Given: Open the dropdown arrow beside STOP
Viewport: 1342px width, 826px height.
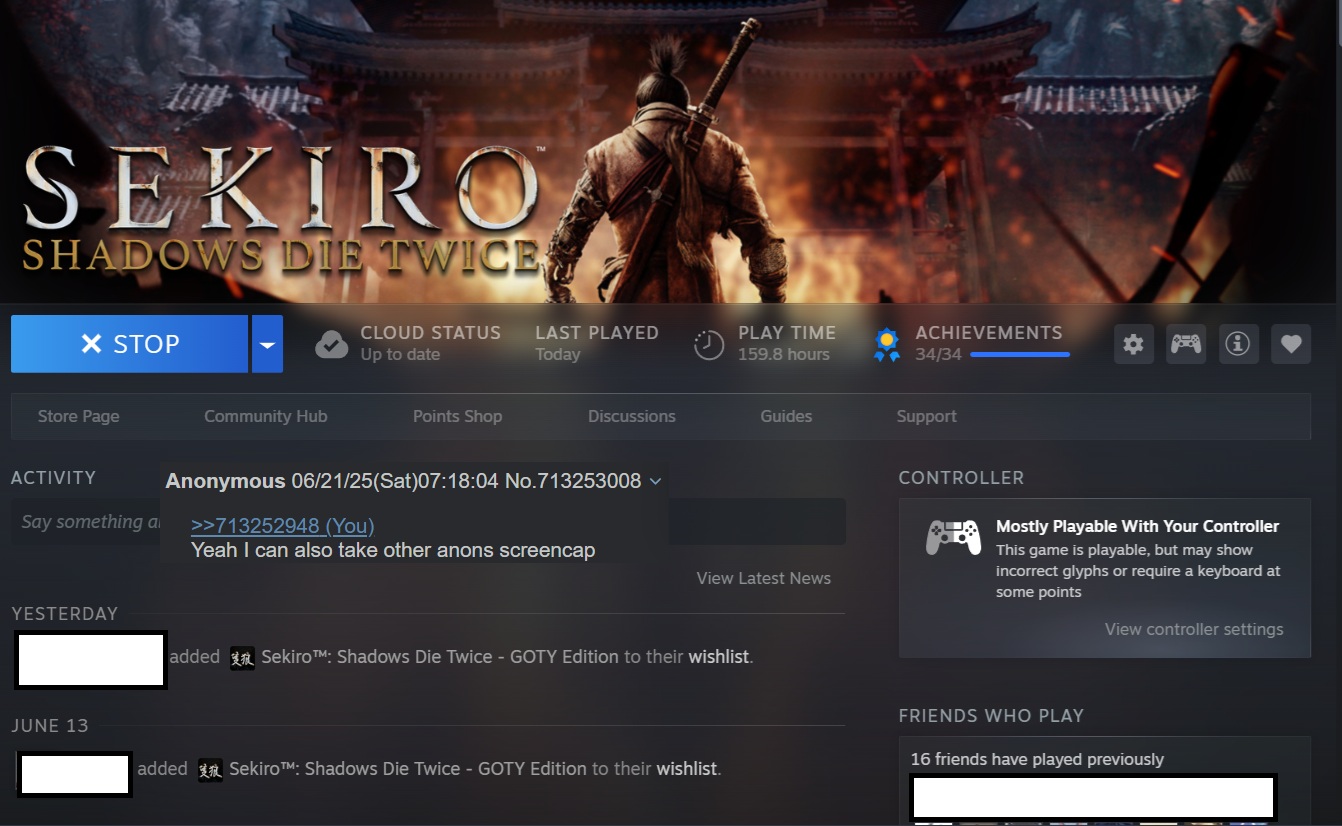Looking at the screenshot, I should [267, 344].
